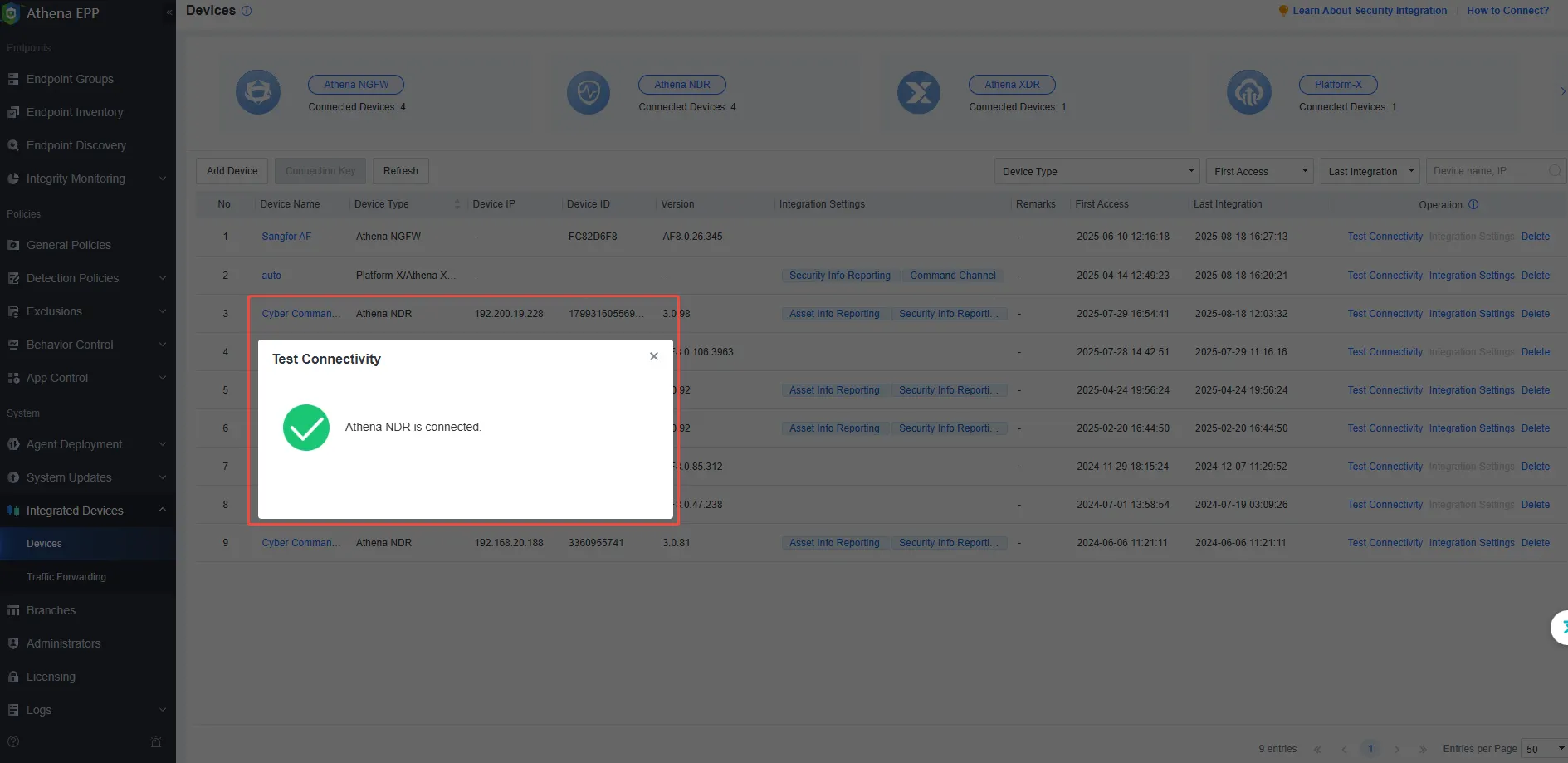This screenshot has width=1568, height=763.
Task: Type in the Device name, IP search field
Action: pyautogui.click(x=1486, y=171)
